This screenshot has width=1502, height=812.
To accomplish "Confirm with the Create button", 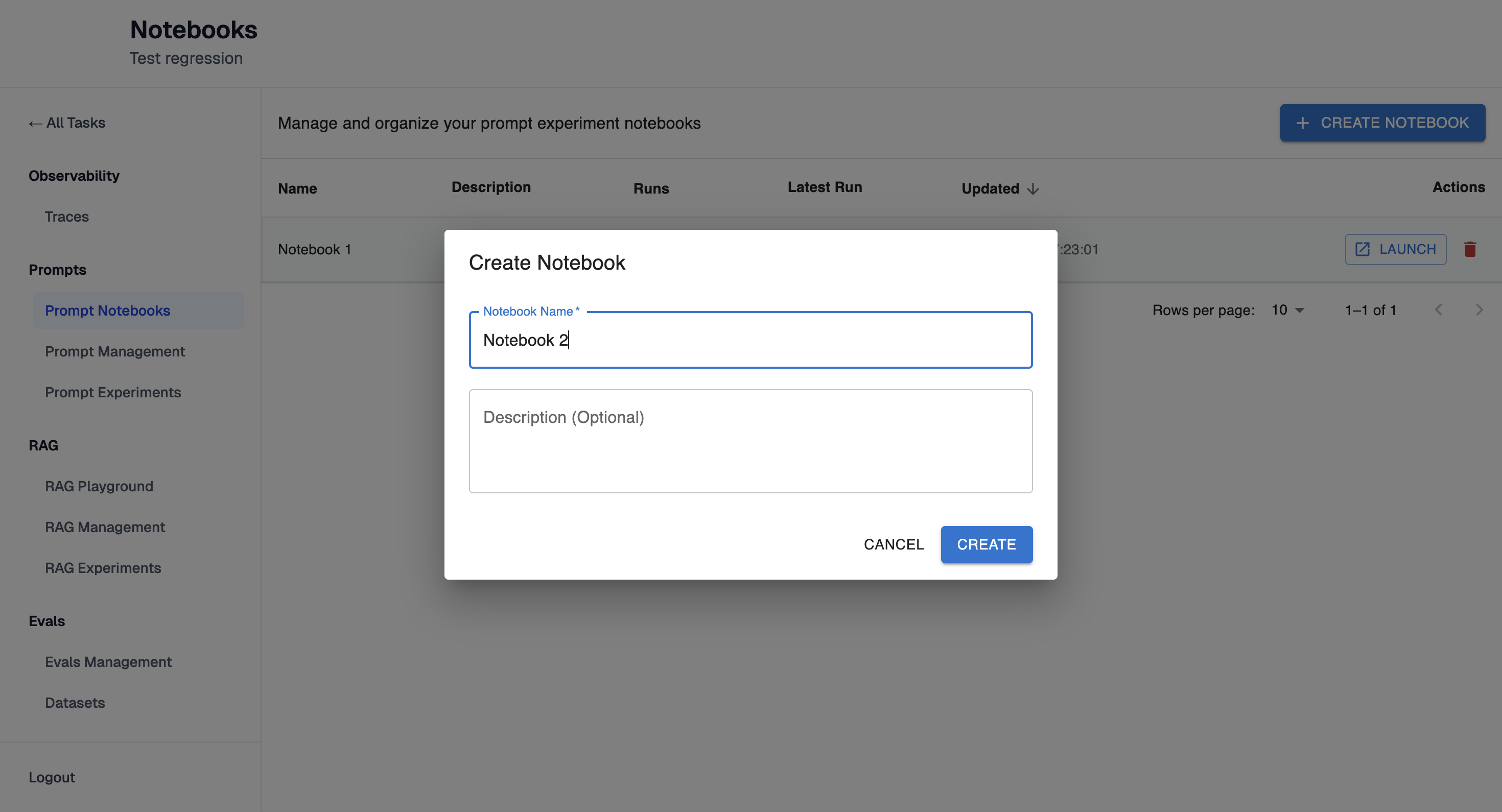I will [x=986, y=544].
